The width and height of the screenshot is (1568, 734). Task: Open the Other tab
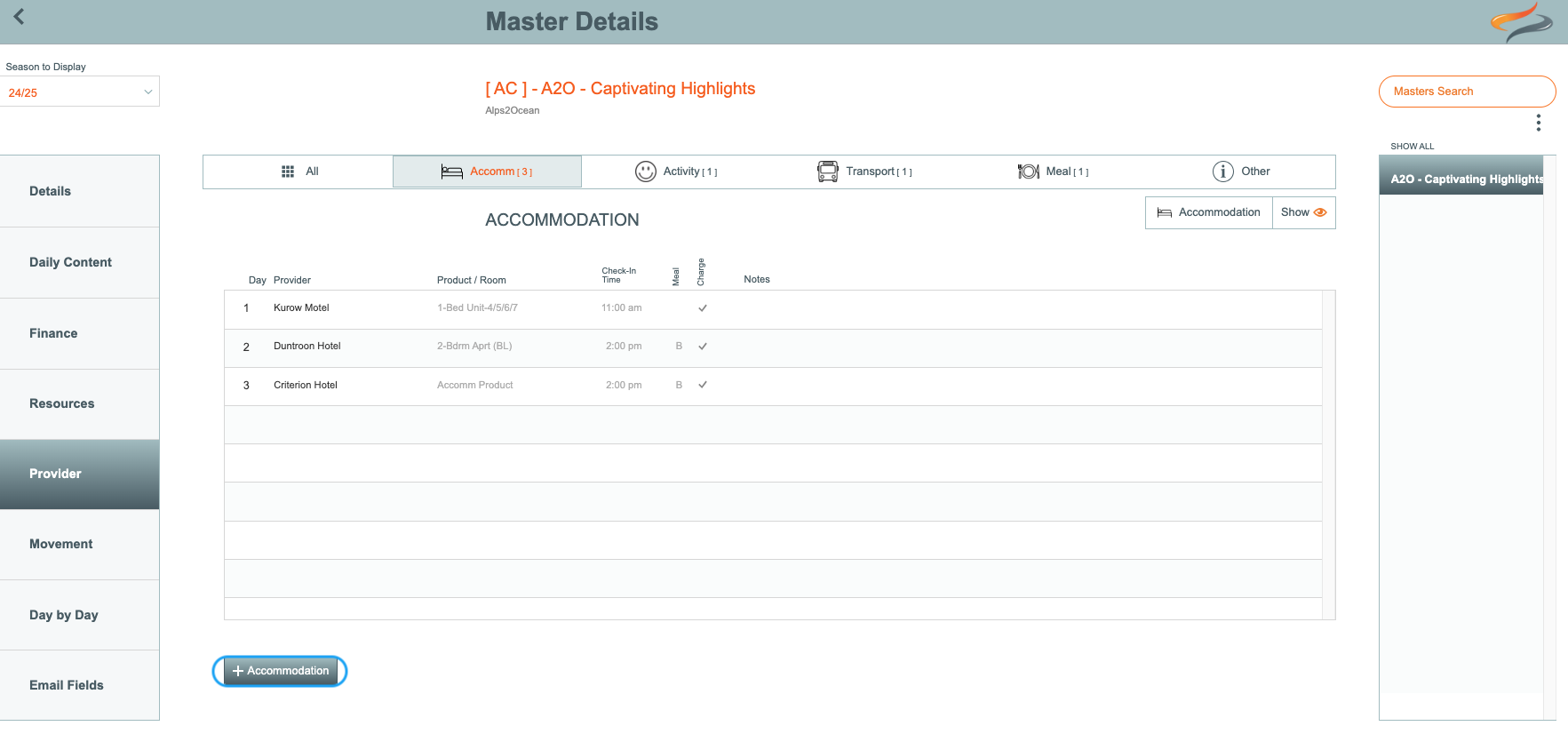coord(1241,172)
